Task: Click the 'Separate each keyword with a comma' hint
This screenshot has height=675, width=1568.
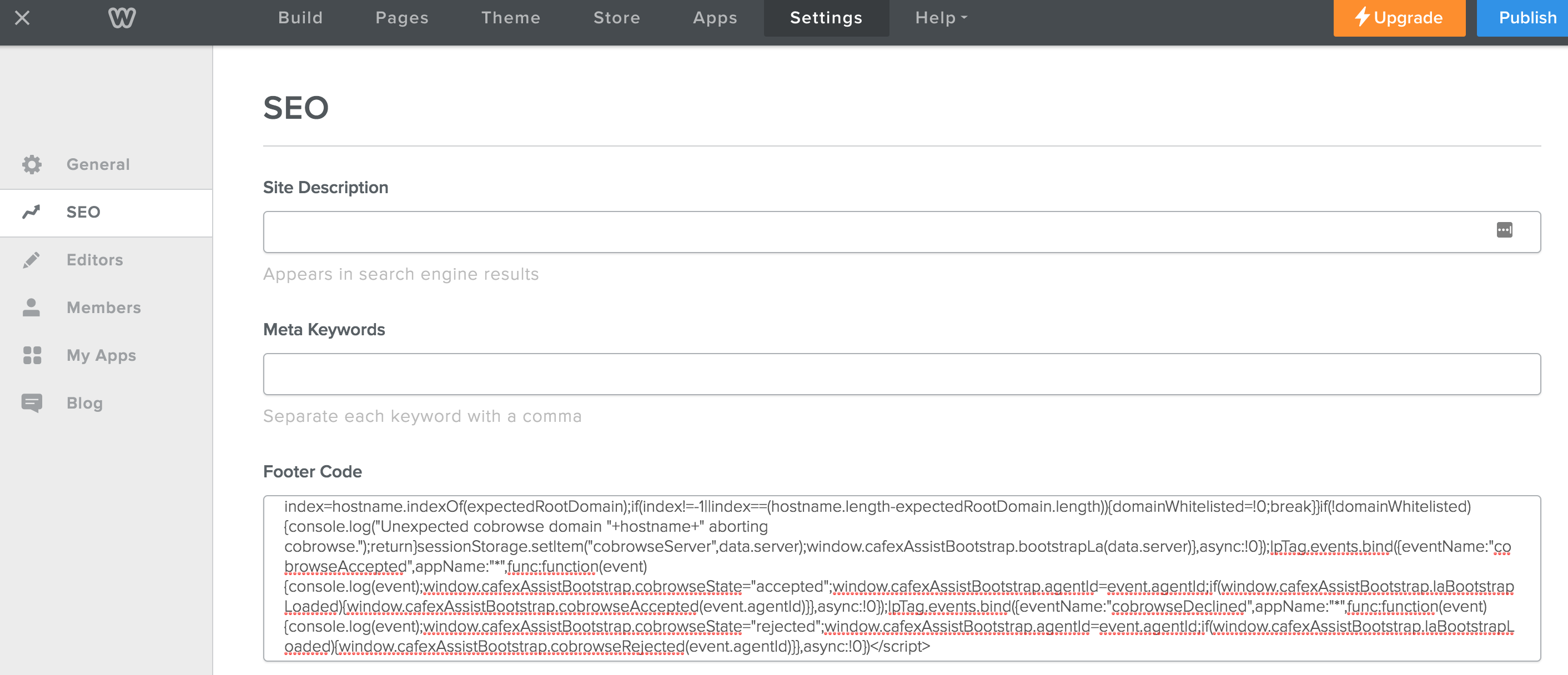Action: 423,416
